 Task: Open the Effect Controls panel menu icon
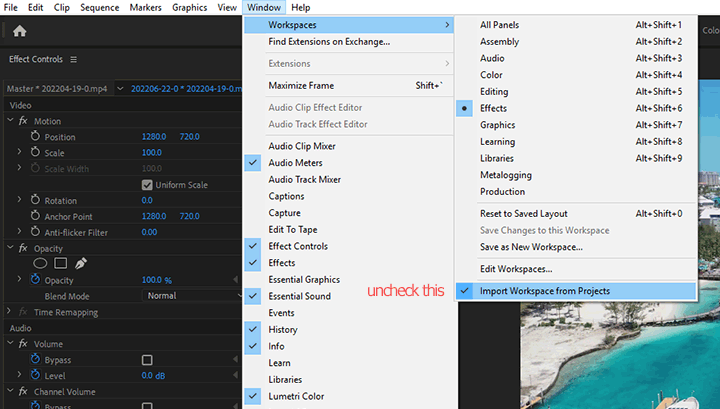[x=73, y=59]
